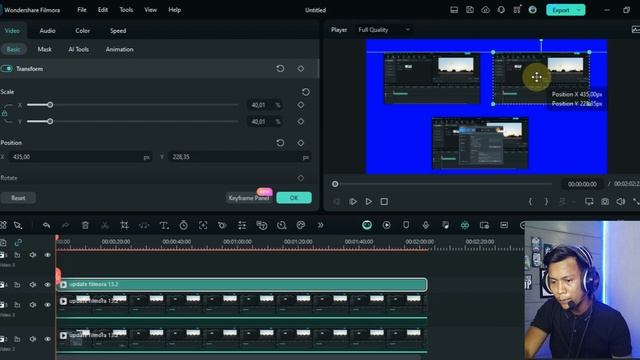This screenshot has width=640, height=360.
Task: Switch to the Color tab
Action: tap(82, 31)
